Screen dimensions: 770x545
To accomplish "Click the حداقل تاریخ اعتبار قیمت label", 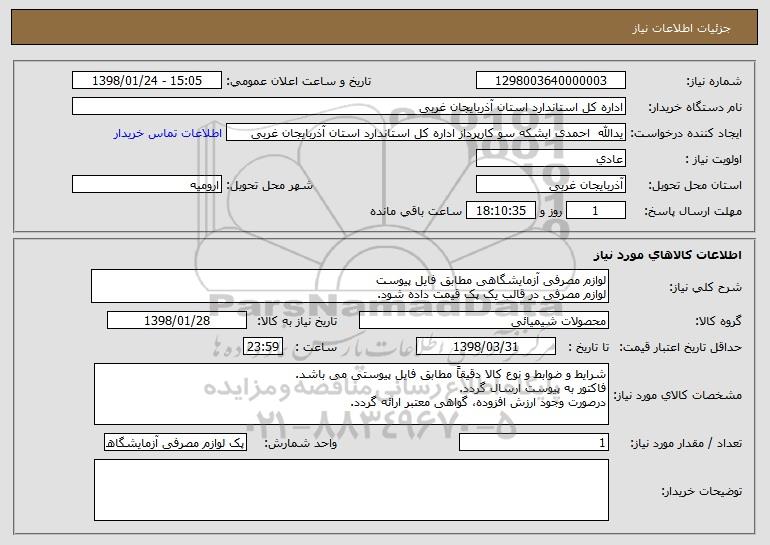I will pos(681,347).
